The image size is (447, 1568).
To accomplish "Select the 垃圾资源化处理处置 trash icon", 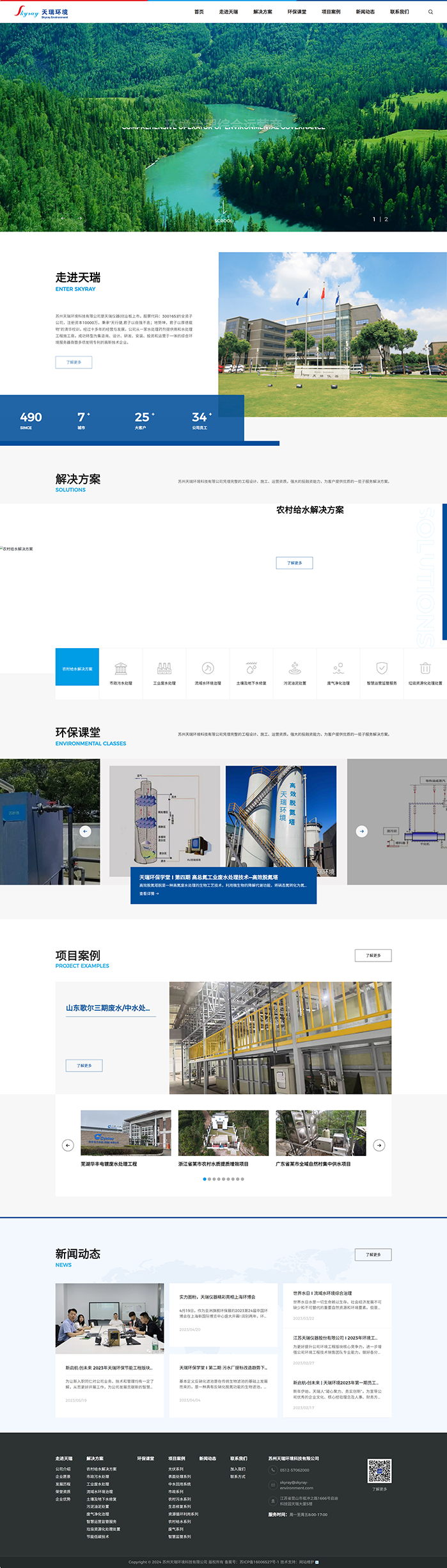I will pos(425,669).
